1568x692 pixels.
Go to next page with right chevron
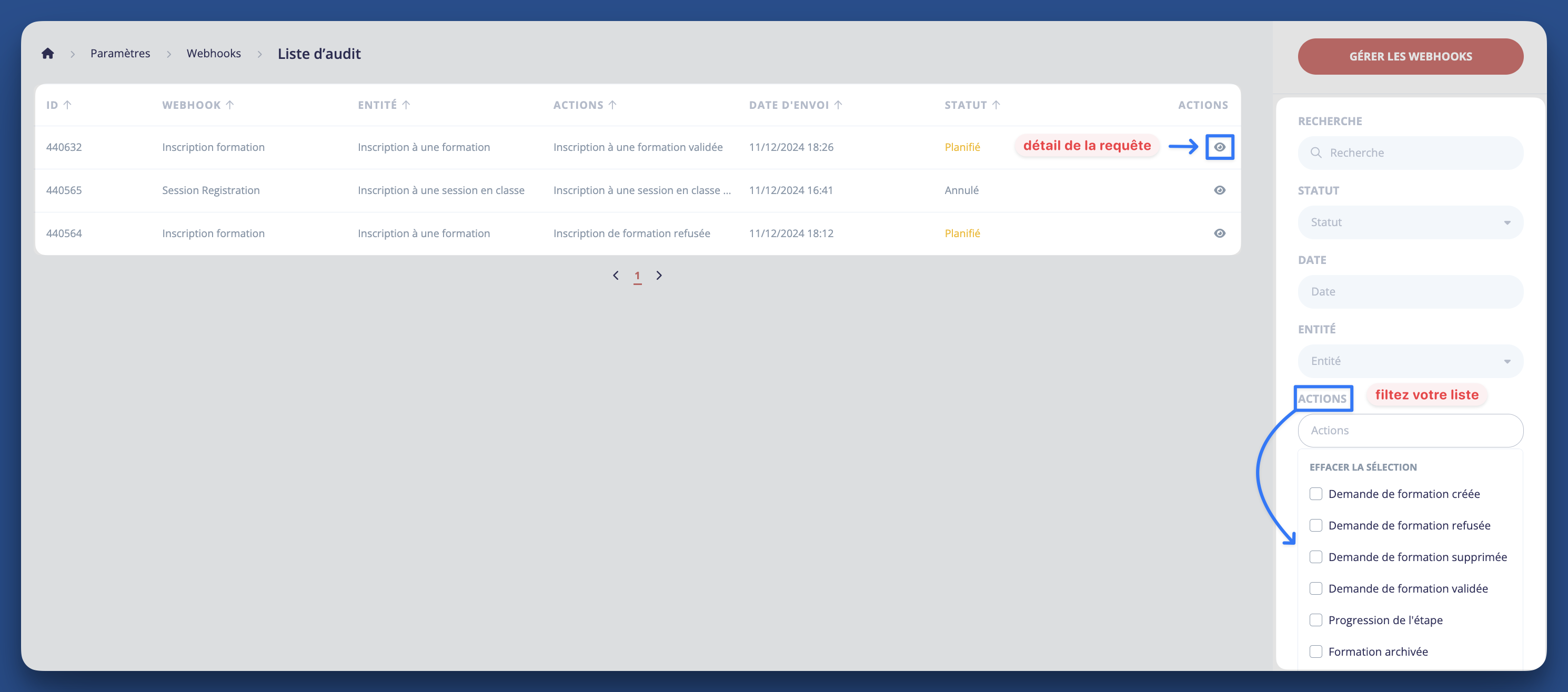click(659, 275)
